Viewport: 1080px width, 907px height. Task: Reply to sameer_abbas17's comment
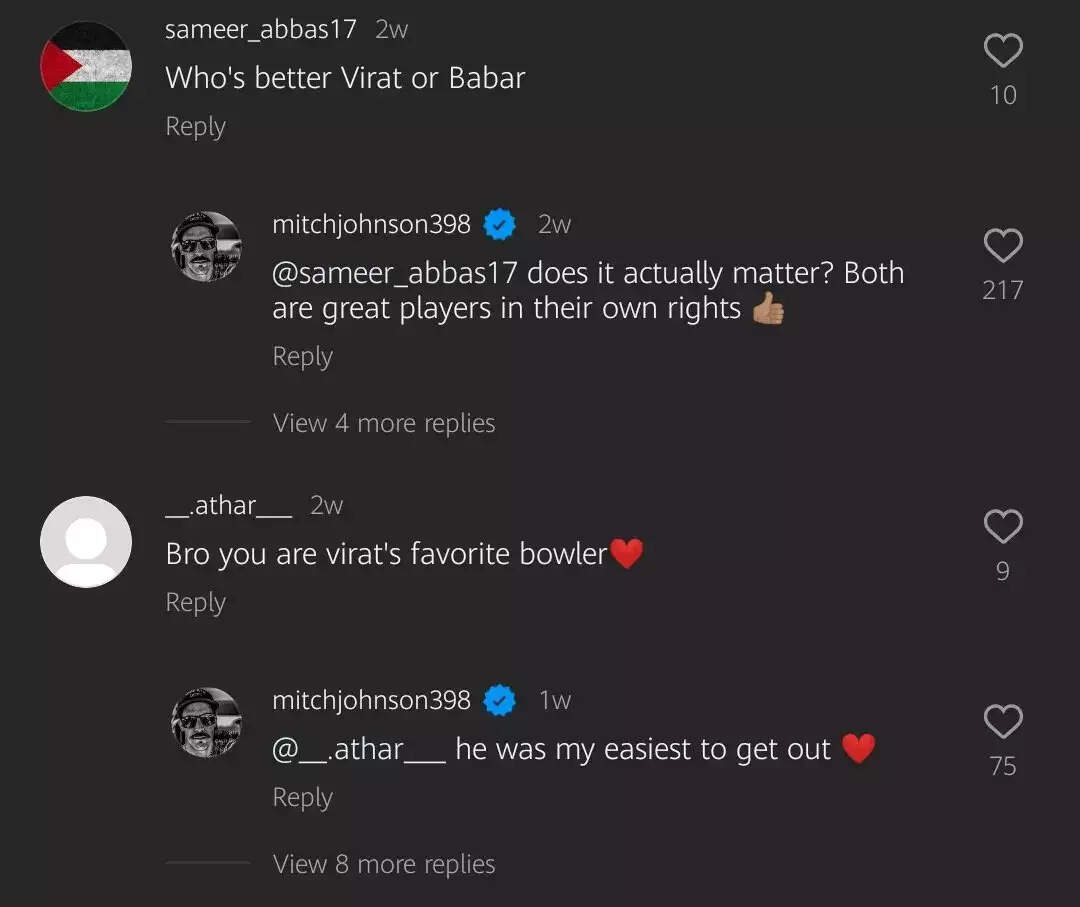(195, 127)
